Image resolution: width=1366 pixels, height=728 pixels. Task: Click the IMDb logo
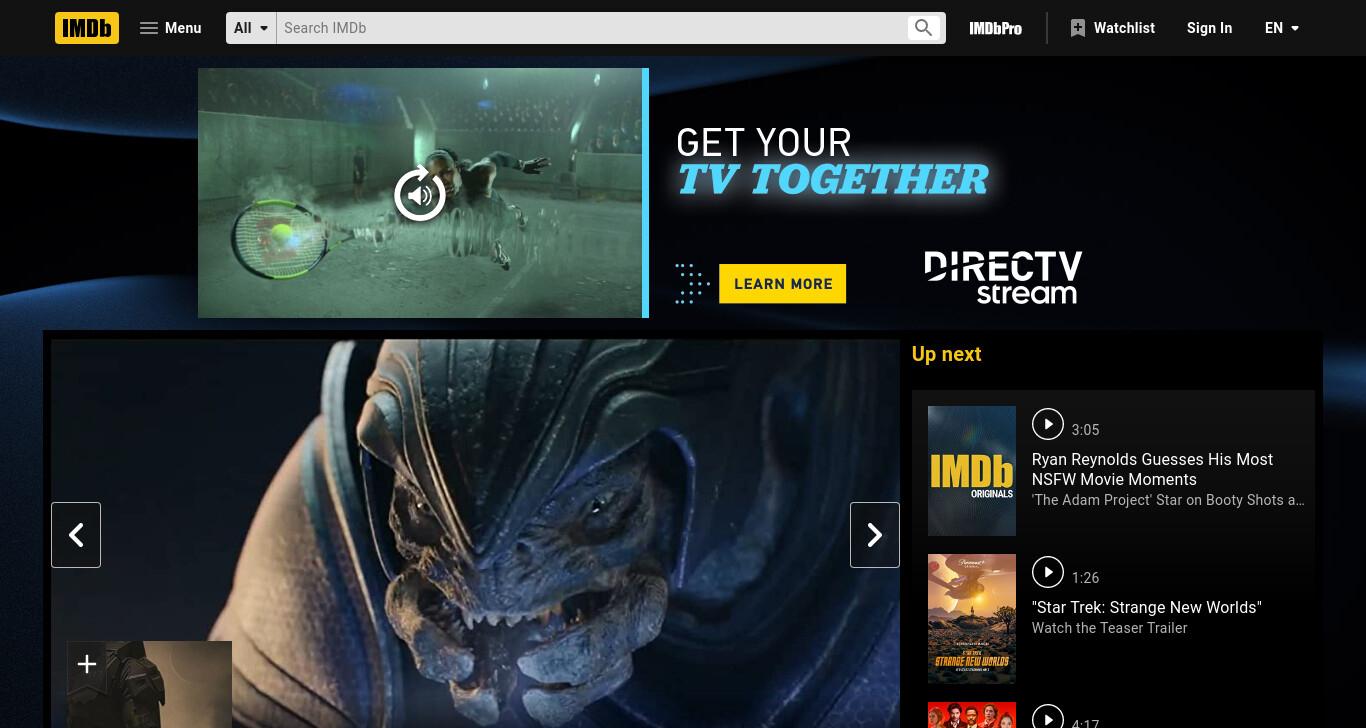pyautogui.click(x=87, y=28)
